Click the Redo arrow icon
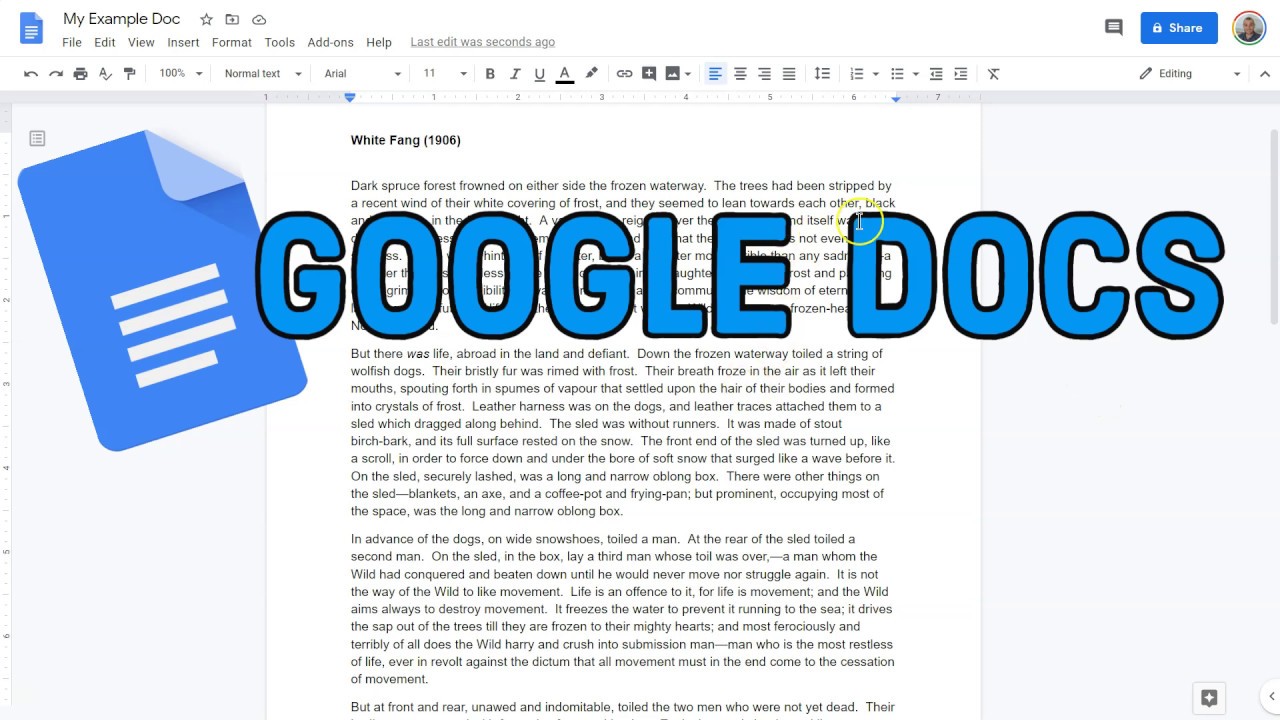This screenshot has width=1280, height=720. [x=56, y=74]
